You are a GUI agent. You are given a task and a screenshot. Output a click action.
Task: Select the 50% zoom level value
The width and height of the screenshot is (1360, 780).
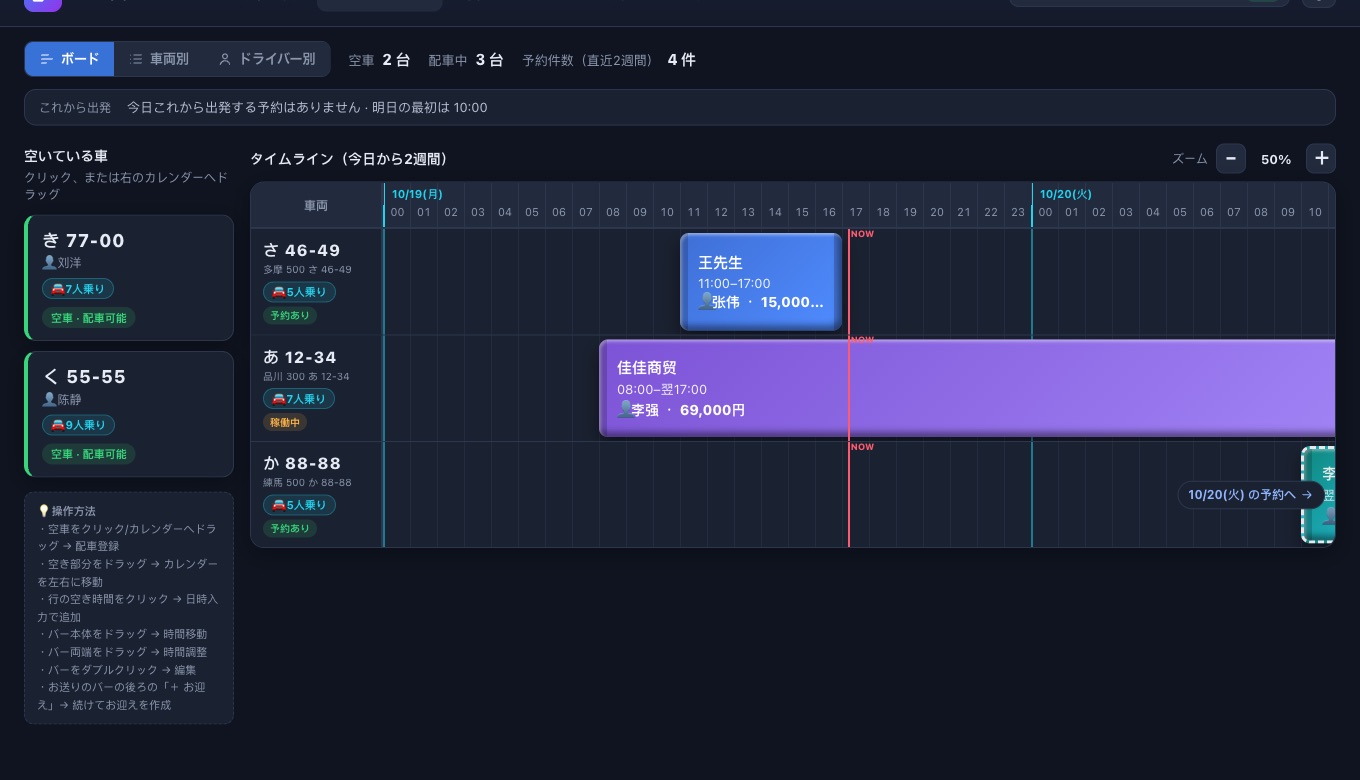(x=1276, y=159)
